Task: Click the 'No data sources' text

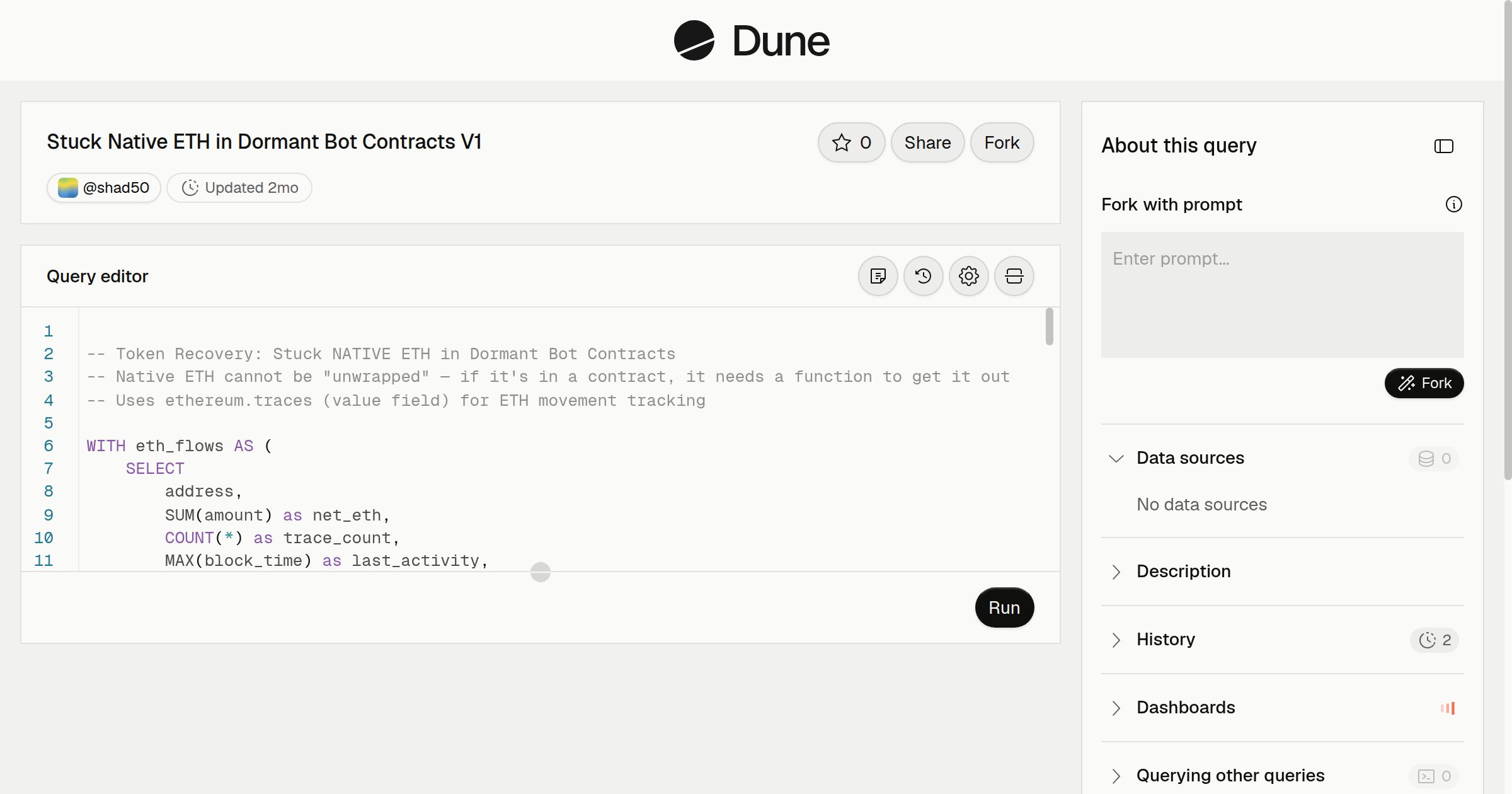Action: pos(1201,504)
